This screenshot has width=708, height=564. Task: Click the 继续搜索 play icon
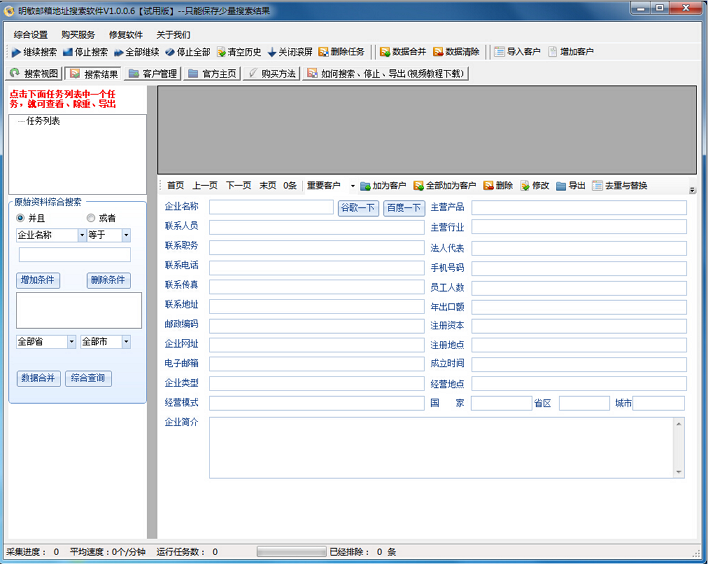coord(16,52)
